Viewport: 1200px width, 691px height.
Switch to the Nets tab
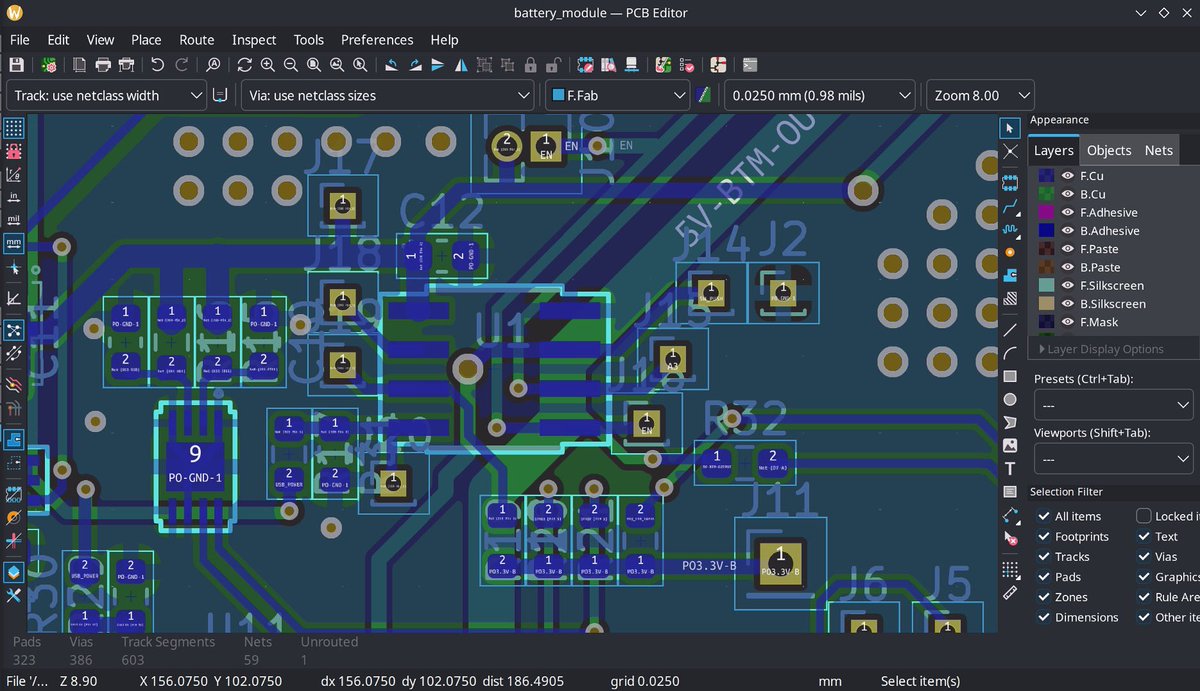pyautogui.click(x=1158, y=150)
